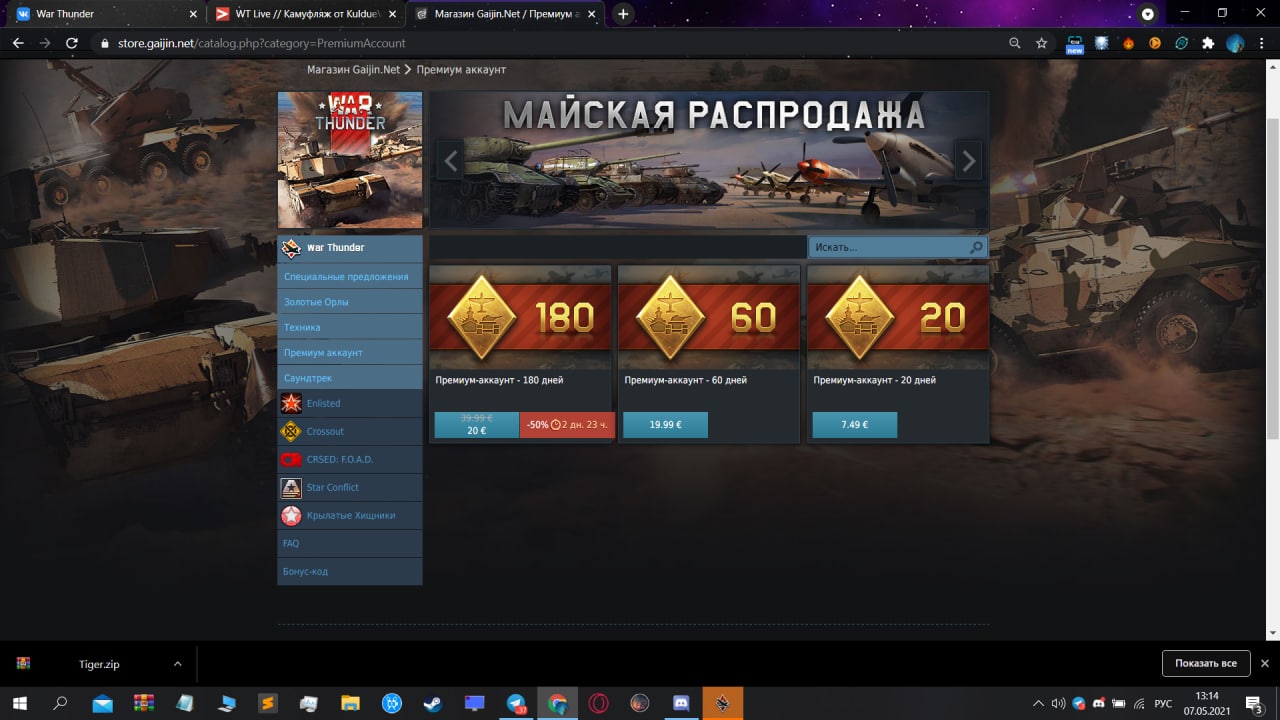1280x720 pixels.
Task: Open the Crossout game section
Action: pos(350,432)
